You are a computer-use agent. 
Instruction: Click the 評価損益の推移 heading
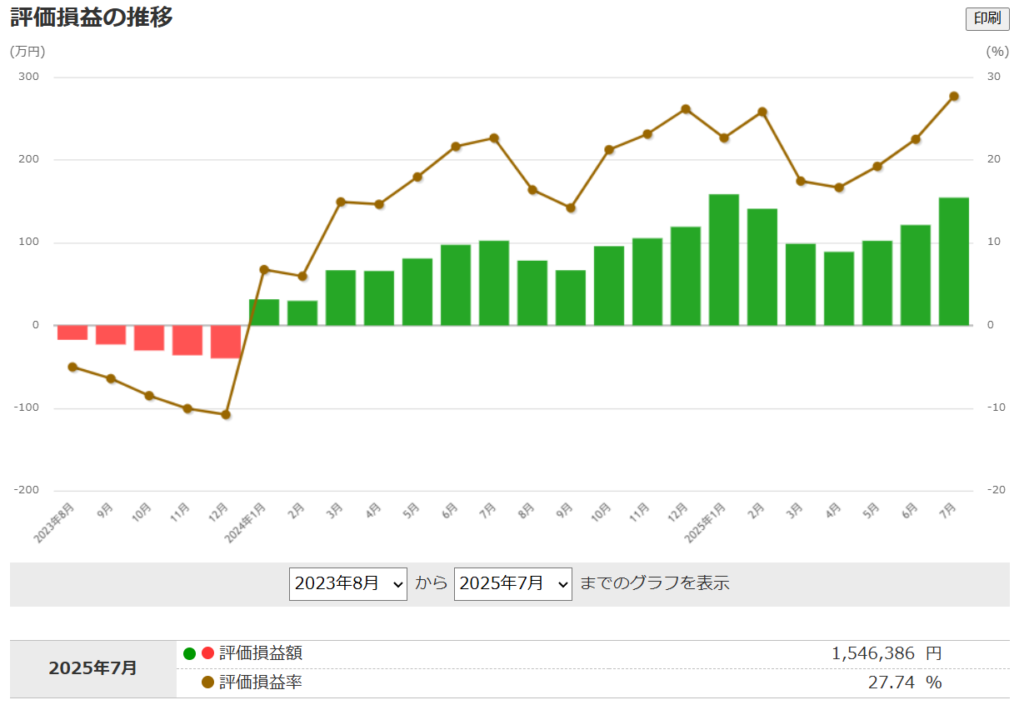pyautogui.click(x=91, y=17)
